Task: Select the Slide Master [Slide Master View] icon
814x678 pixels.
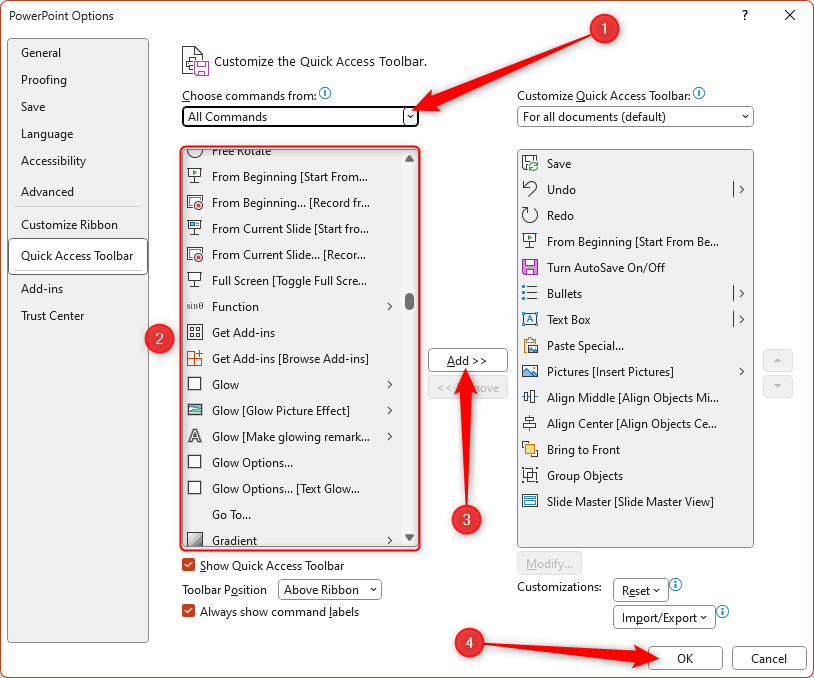Action: point(530,501)
